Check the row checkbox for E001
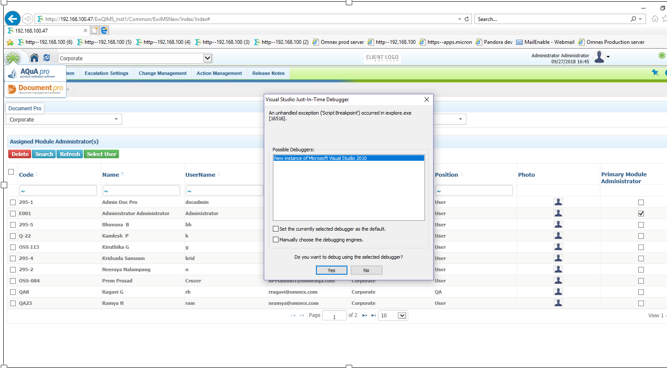Viewport: 667px width, 368px height. pyautogui.click(x=13, y=214)
